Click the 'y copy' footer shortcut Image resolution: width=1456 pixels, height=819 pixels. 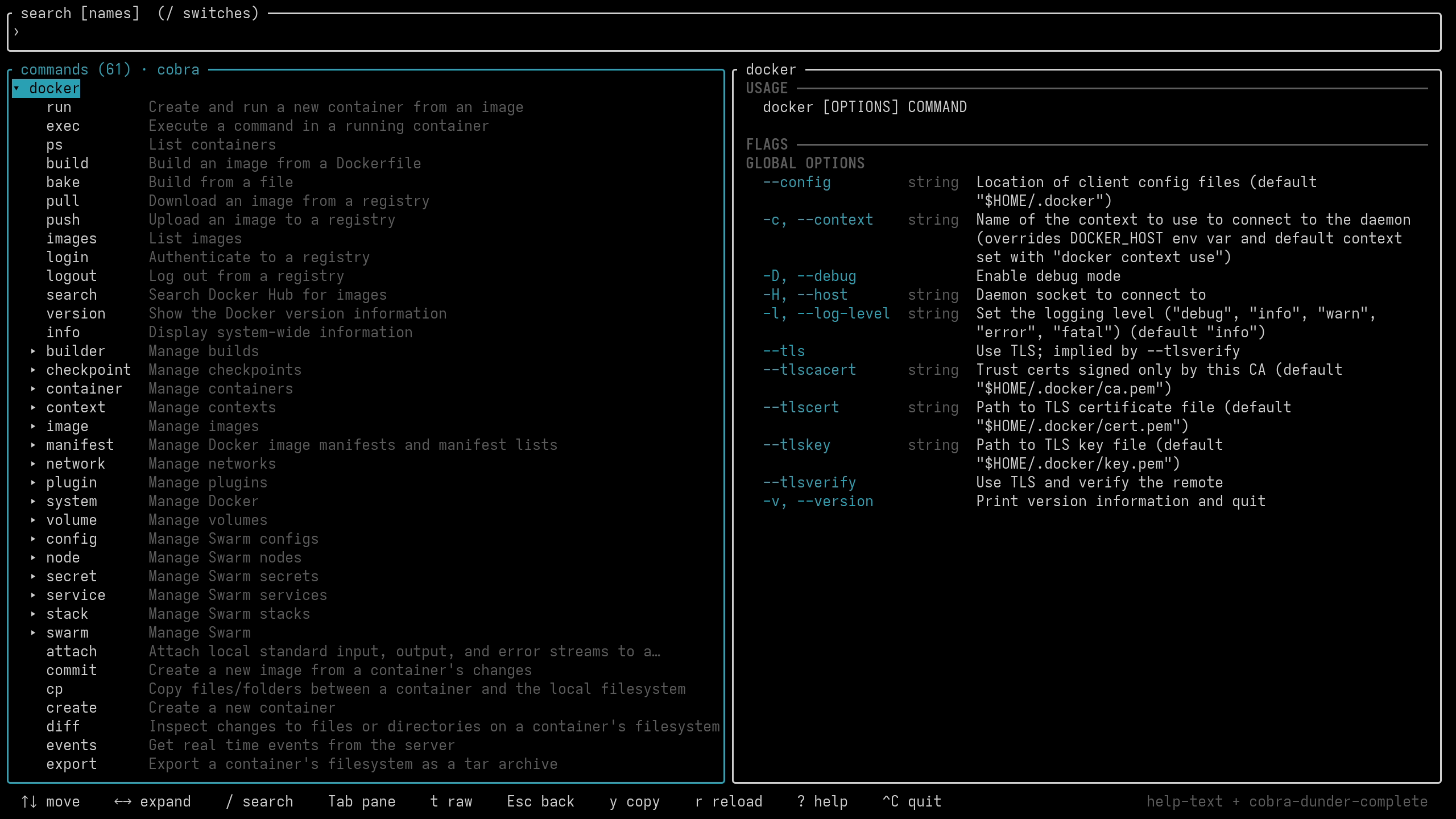tap(635, 802)
